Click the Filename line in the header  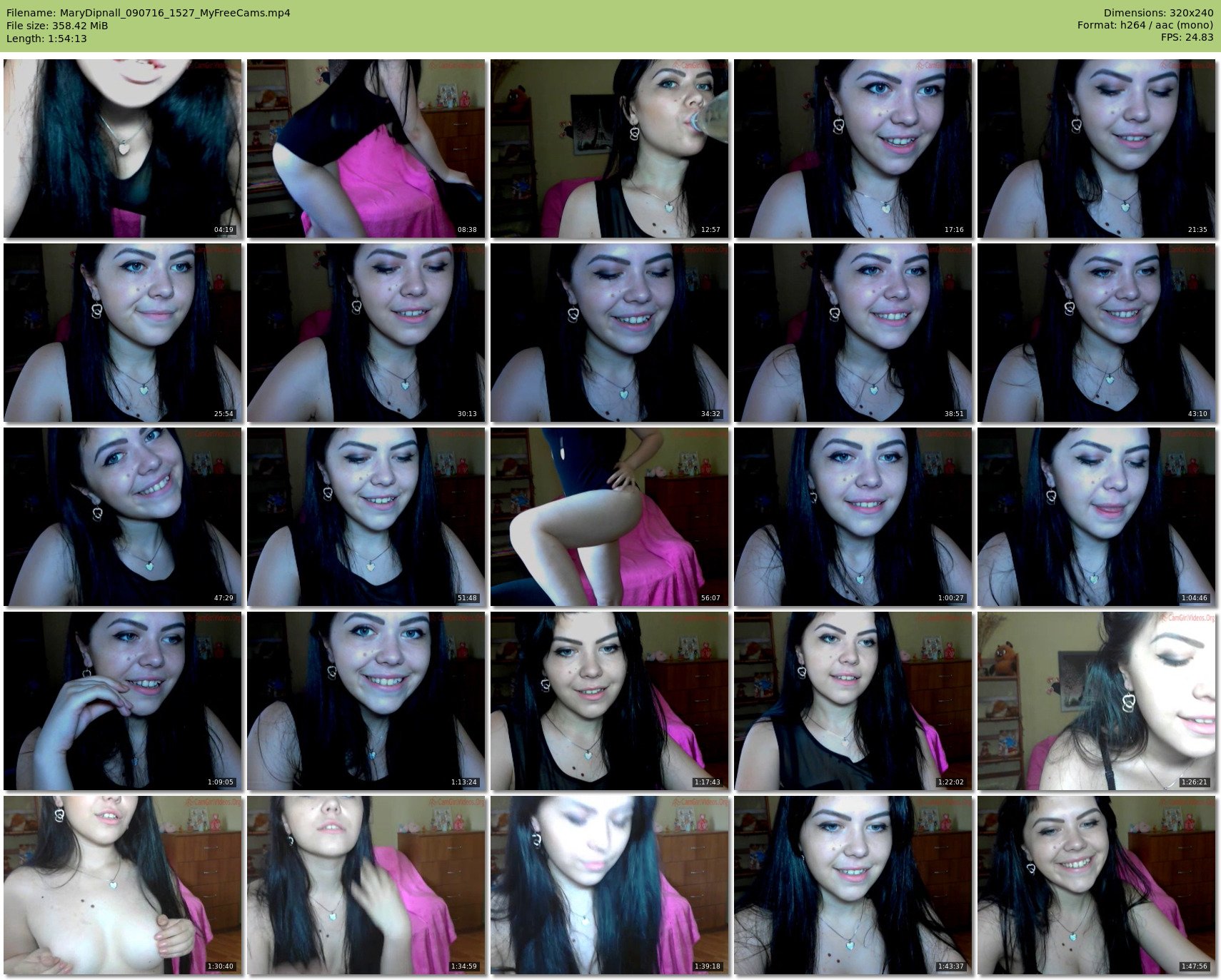149,13
